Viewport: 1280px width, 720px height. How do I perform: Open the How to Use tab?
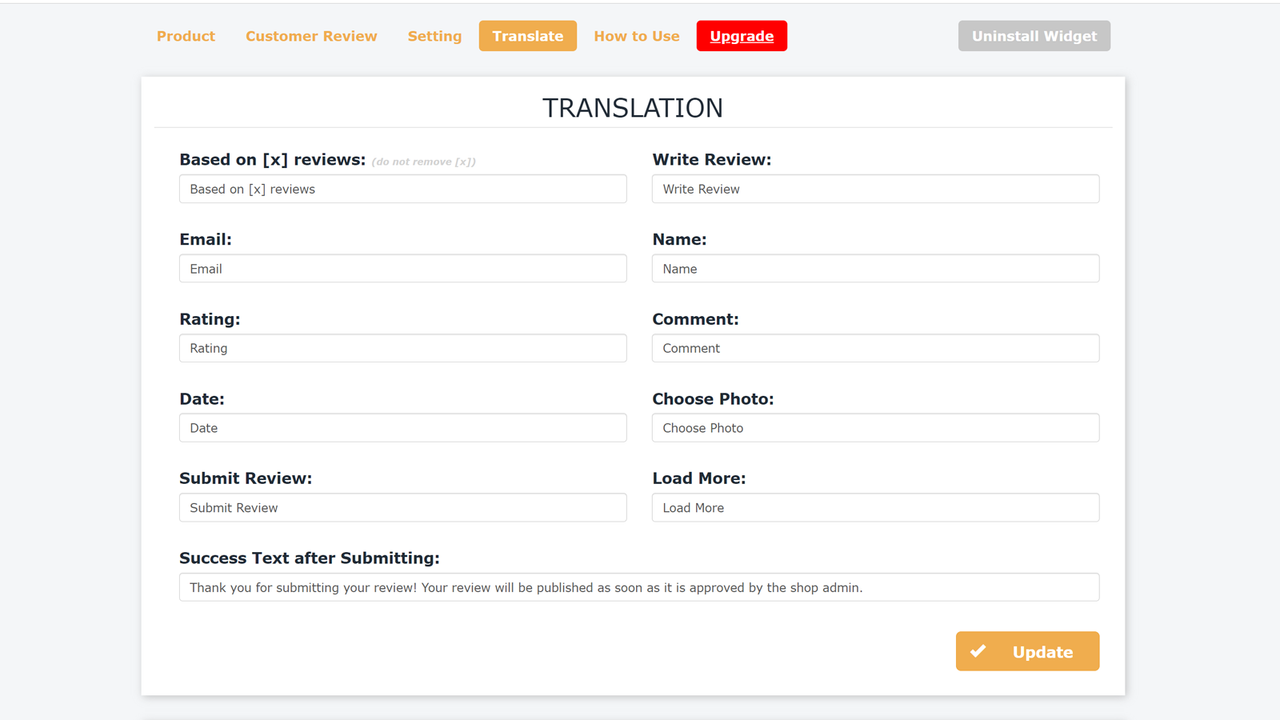pos(636,35)
